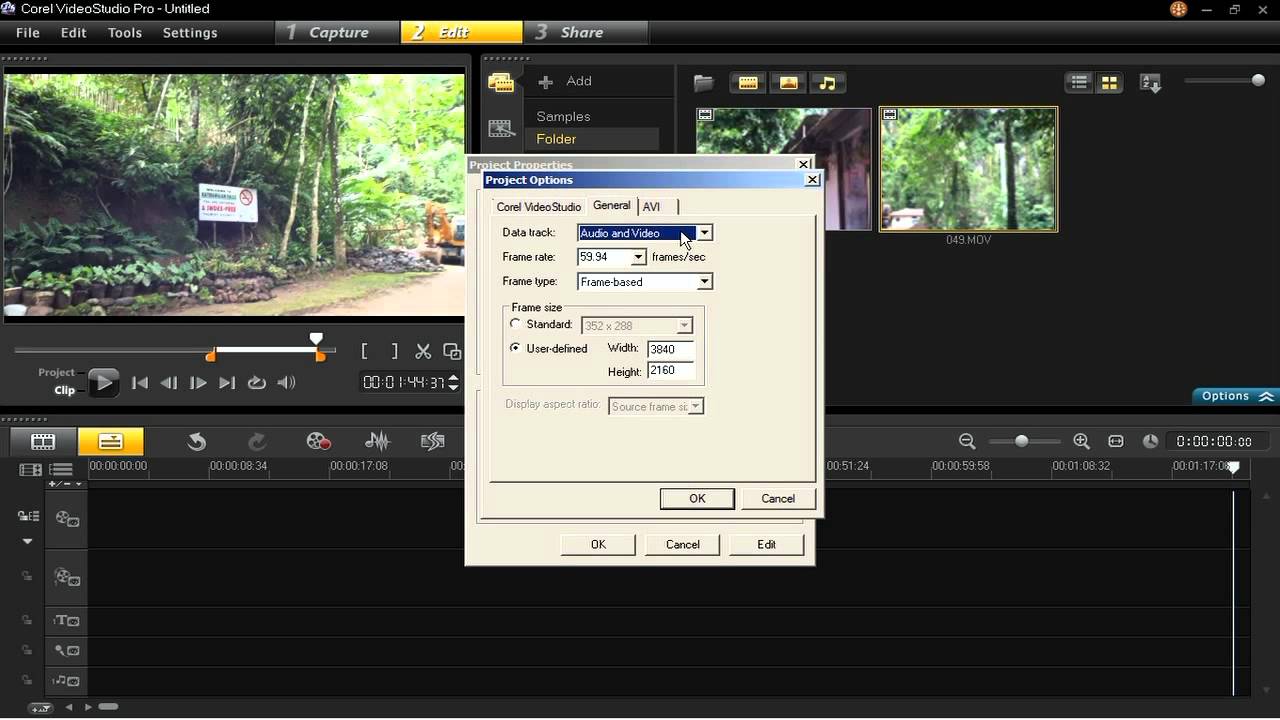The height and width of the screenshot is (720, 1280).
Task: Click Cancel in Project Options dialog
Action: coord(778,498)
